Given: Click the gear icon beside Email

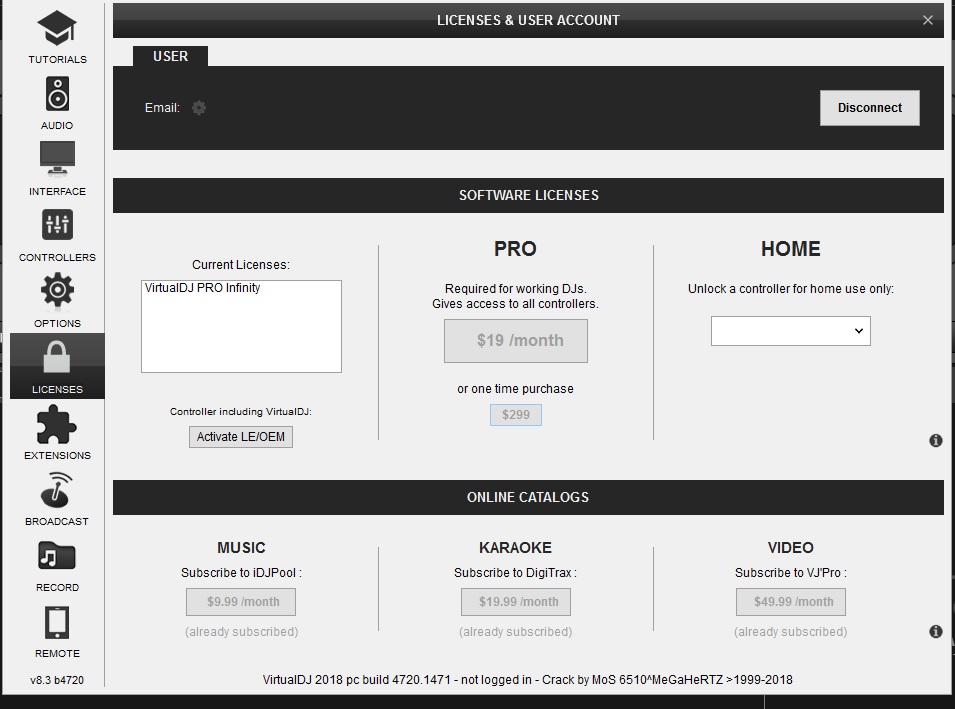Looking at the screenshot, I should tap(199, 108).
